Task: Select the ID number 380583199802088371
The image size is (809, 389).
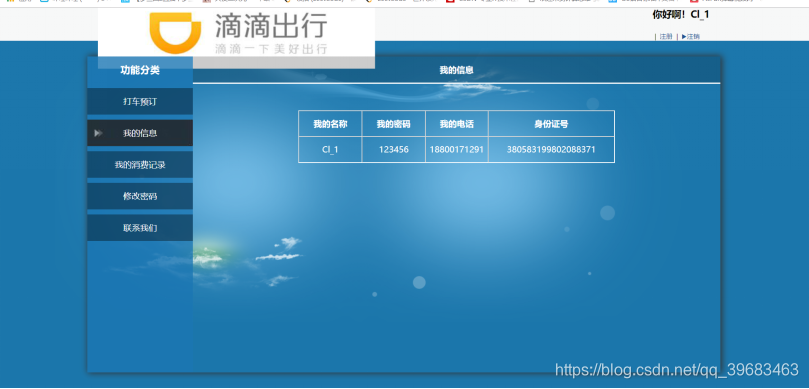Action: point(551,150)
